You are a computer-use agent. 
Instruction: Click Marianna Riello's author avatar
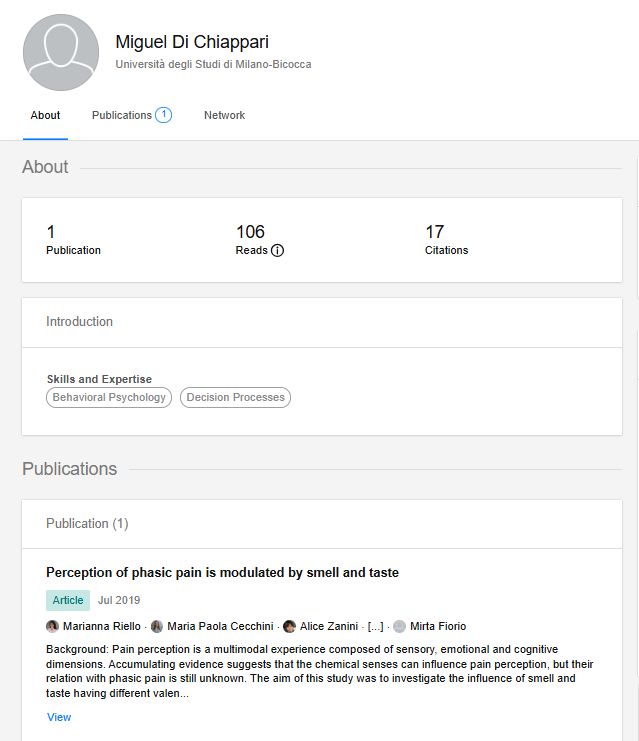52,626
